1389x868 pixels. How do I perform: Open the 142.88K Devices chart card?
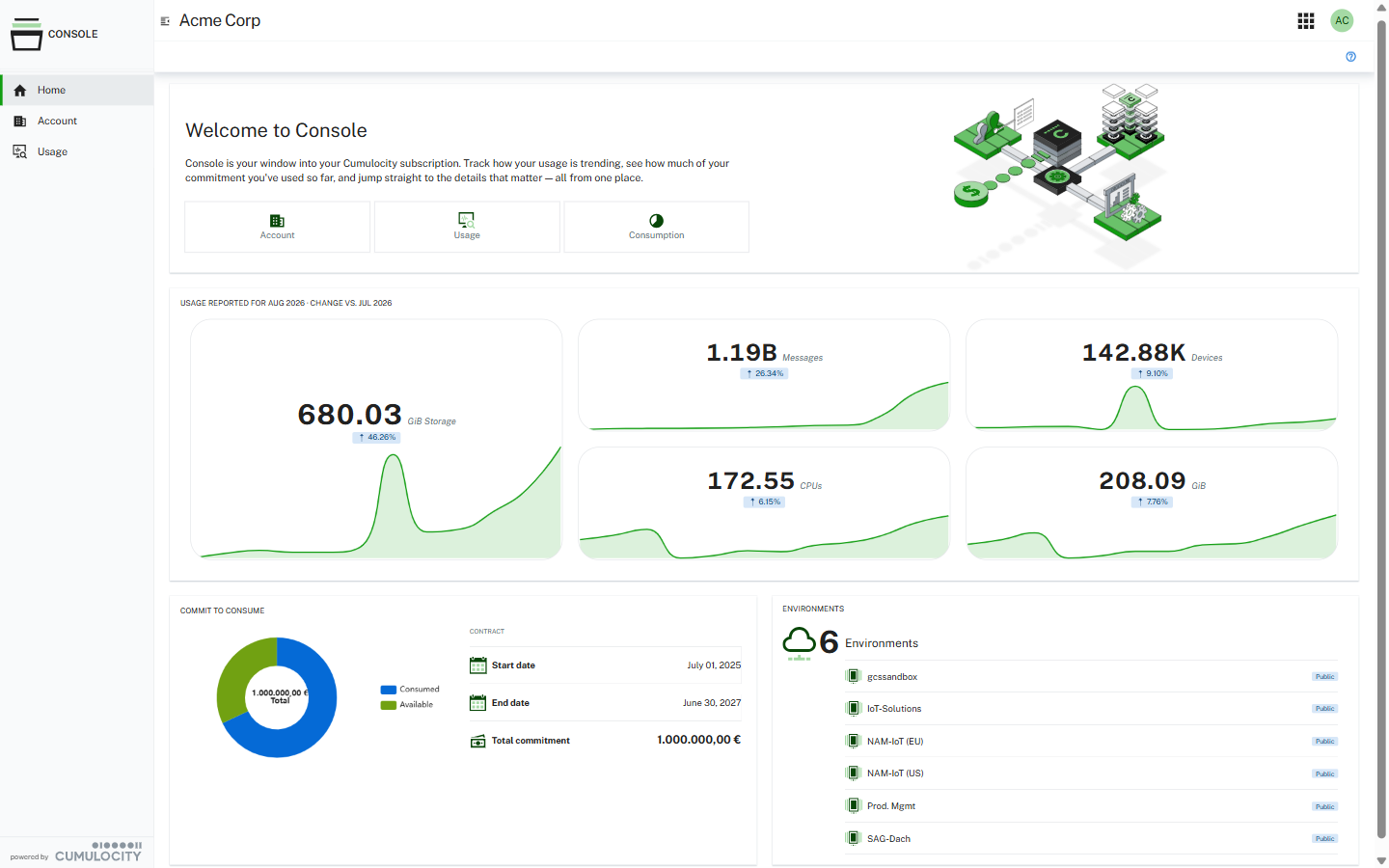coord(1152,374)
